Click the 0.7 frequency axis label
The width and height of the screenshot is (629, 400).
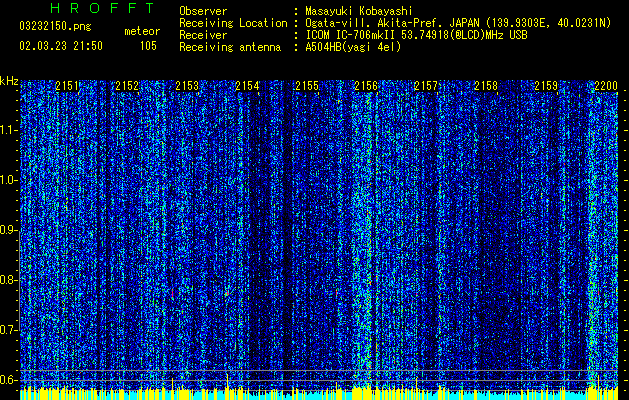click(9, 330)
